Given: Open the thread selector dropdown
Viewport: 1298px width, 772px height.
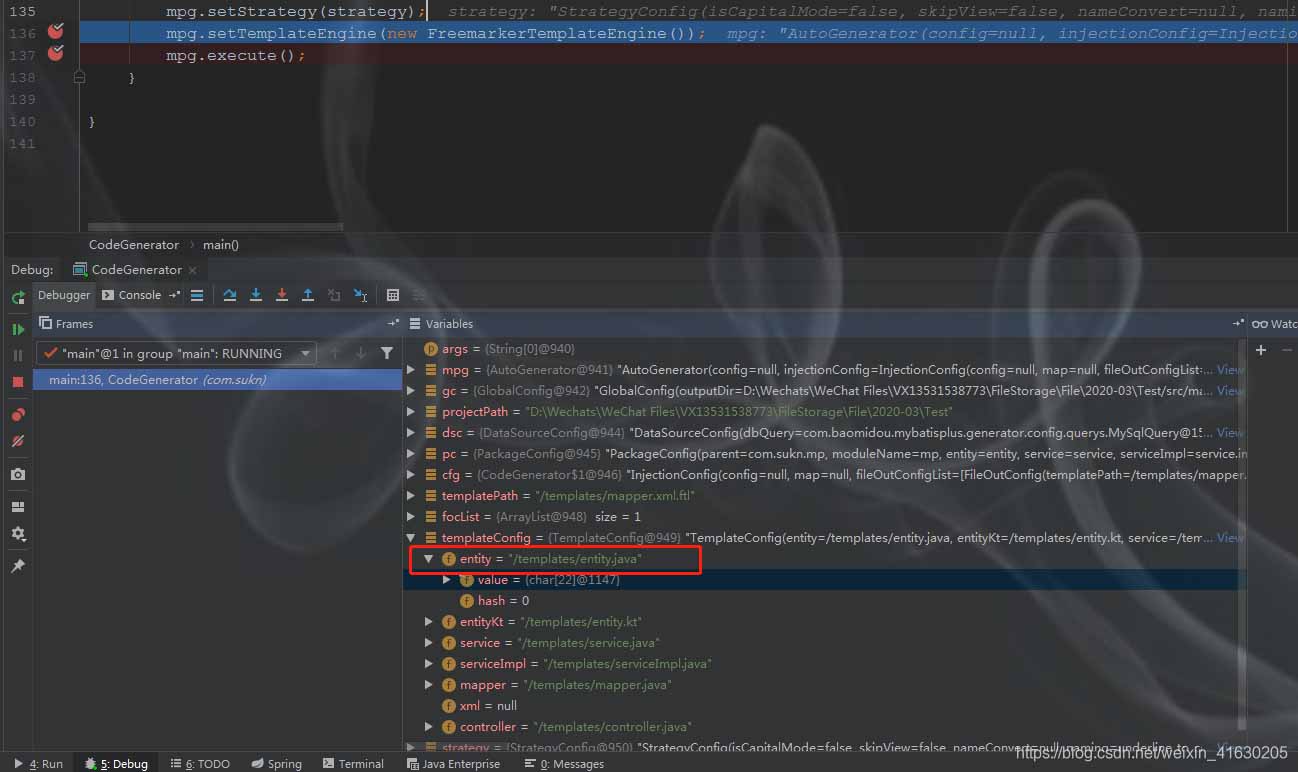Looking at the screenshot, I should tap(305, 353).
